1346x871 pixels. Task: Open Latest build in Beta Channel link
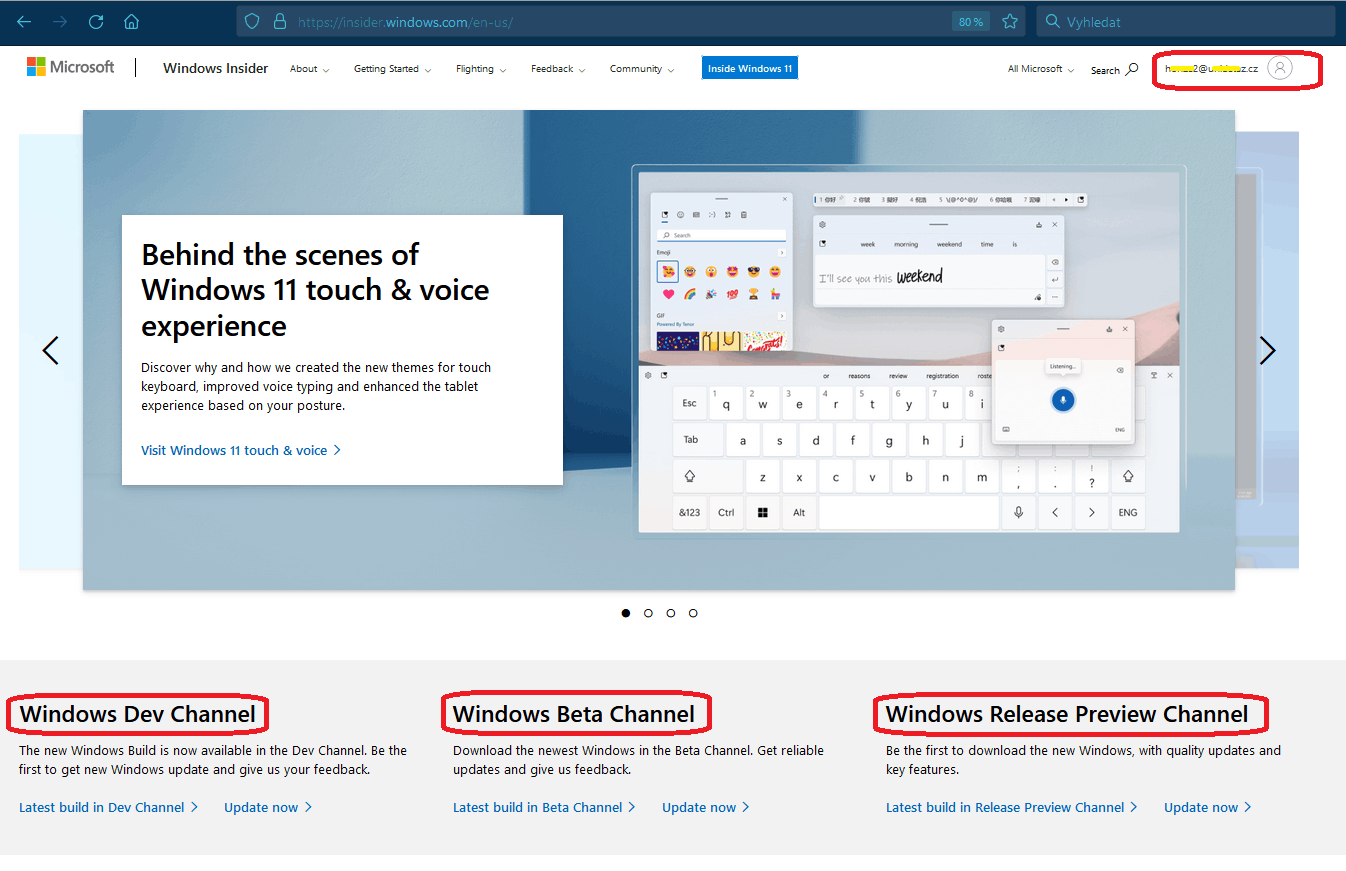(544, 807)
